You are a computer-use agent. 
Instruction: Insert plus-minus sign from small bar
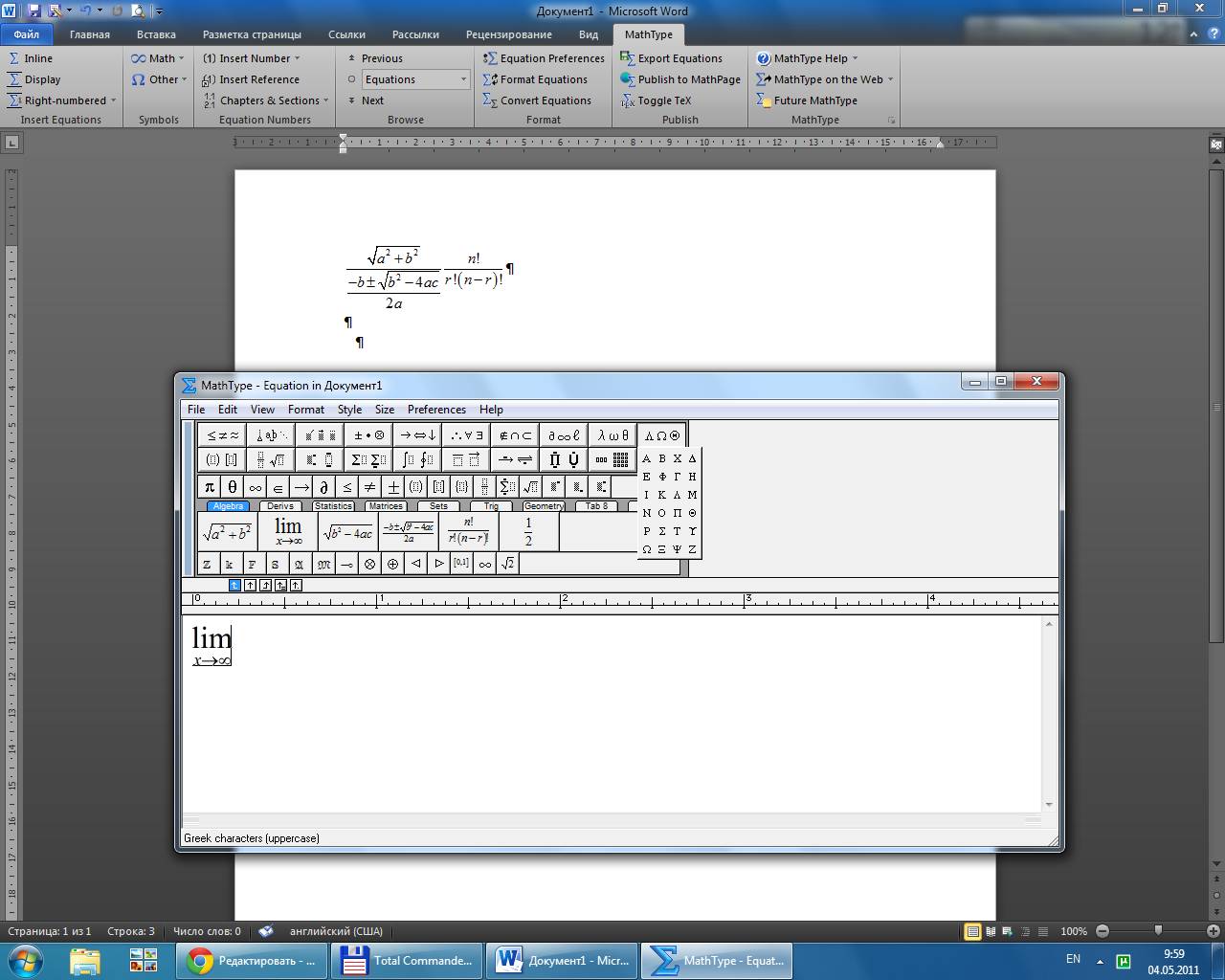(393, 487)
